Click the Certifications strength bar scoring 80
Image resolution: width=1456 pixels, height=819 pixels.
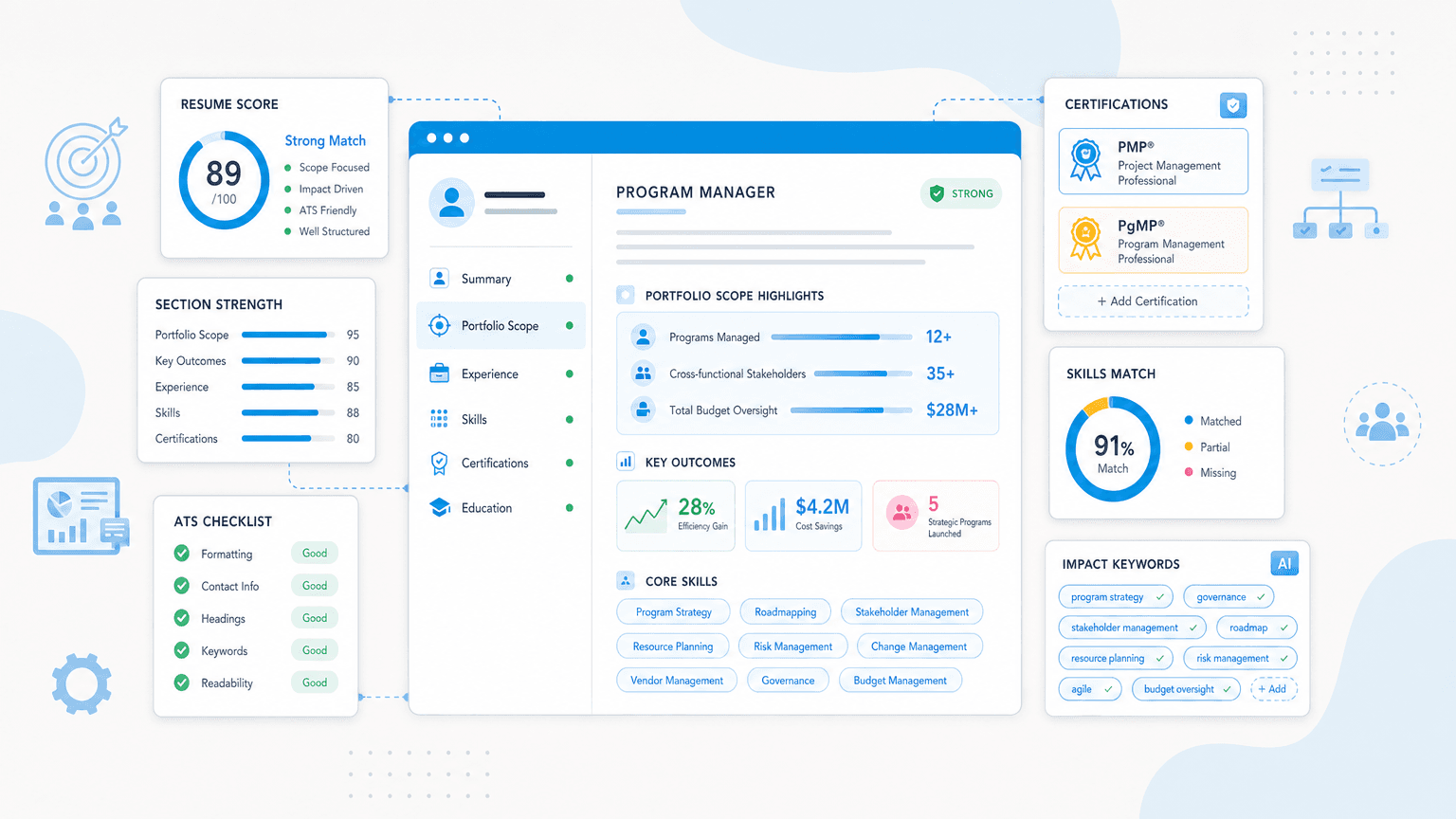pyautogui.click(x=288, y=439)
